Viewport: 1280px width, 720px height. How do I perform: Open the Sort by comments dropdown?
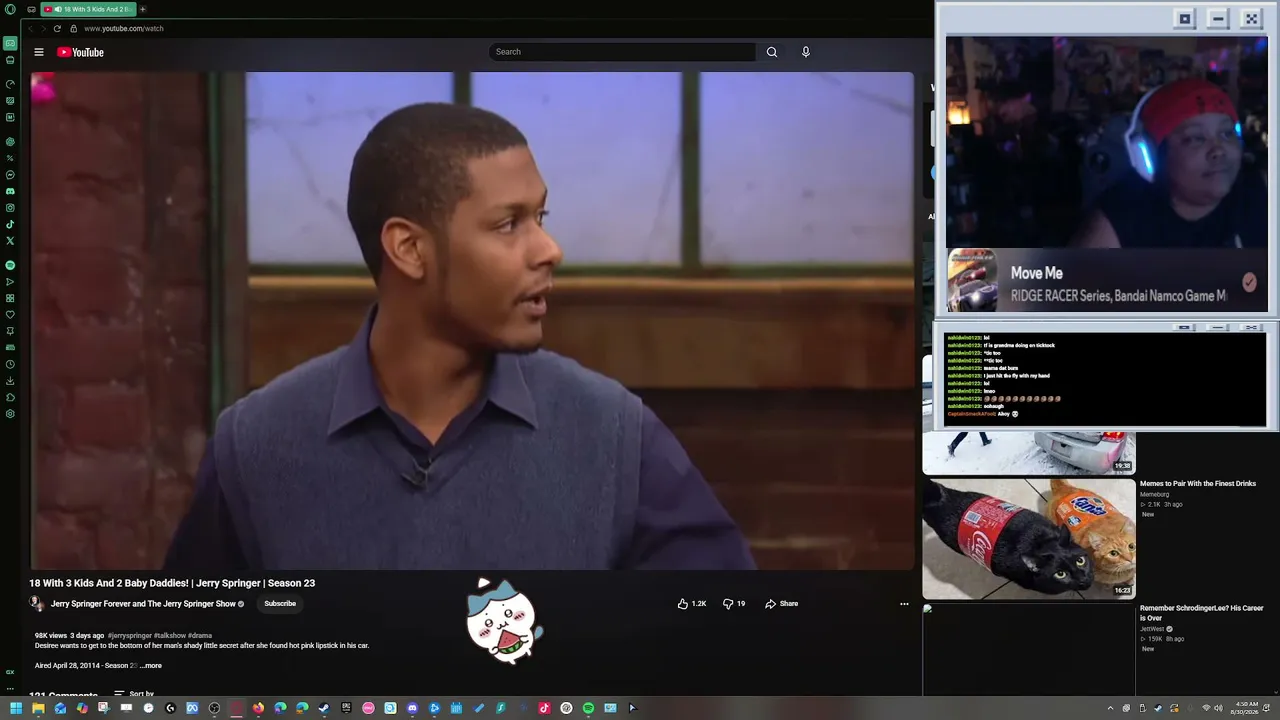click(134, 694)
